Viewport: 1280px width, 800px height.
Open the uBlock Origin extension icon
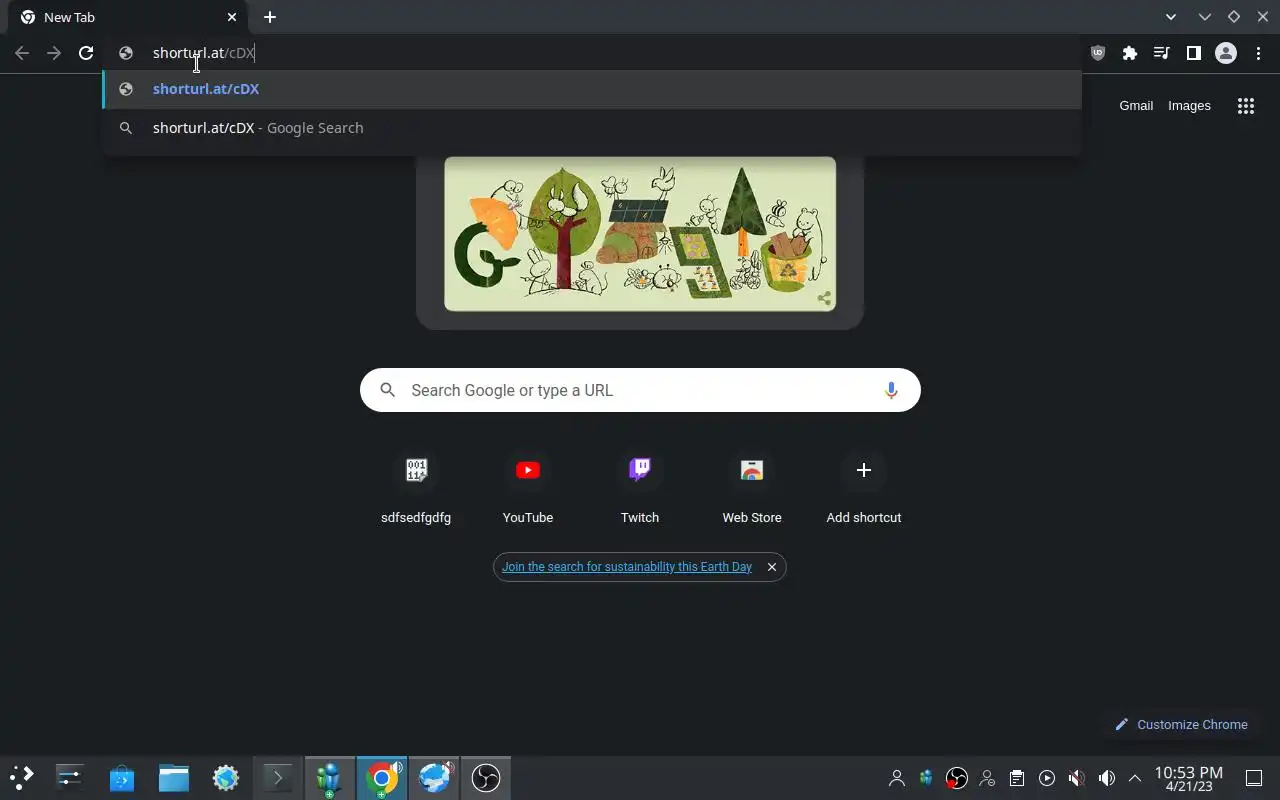[1098, 53]
